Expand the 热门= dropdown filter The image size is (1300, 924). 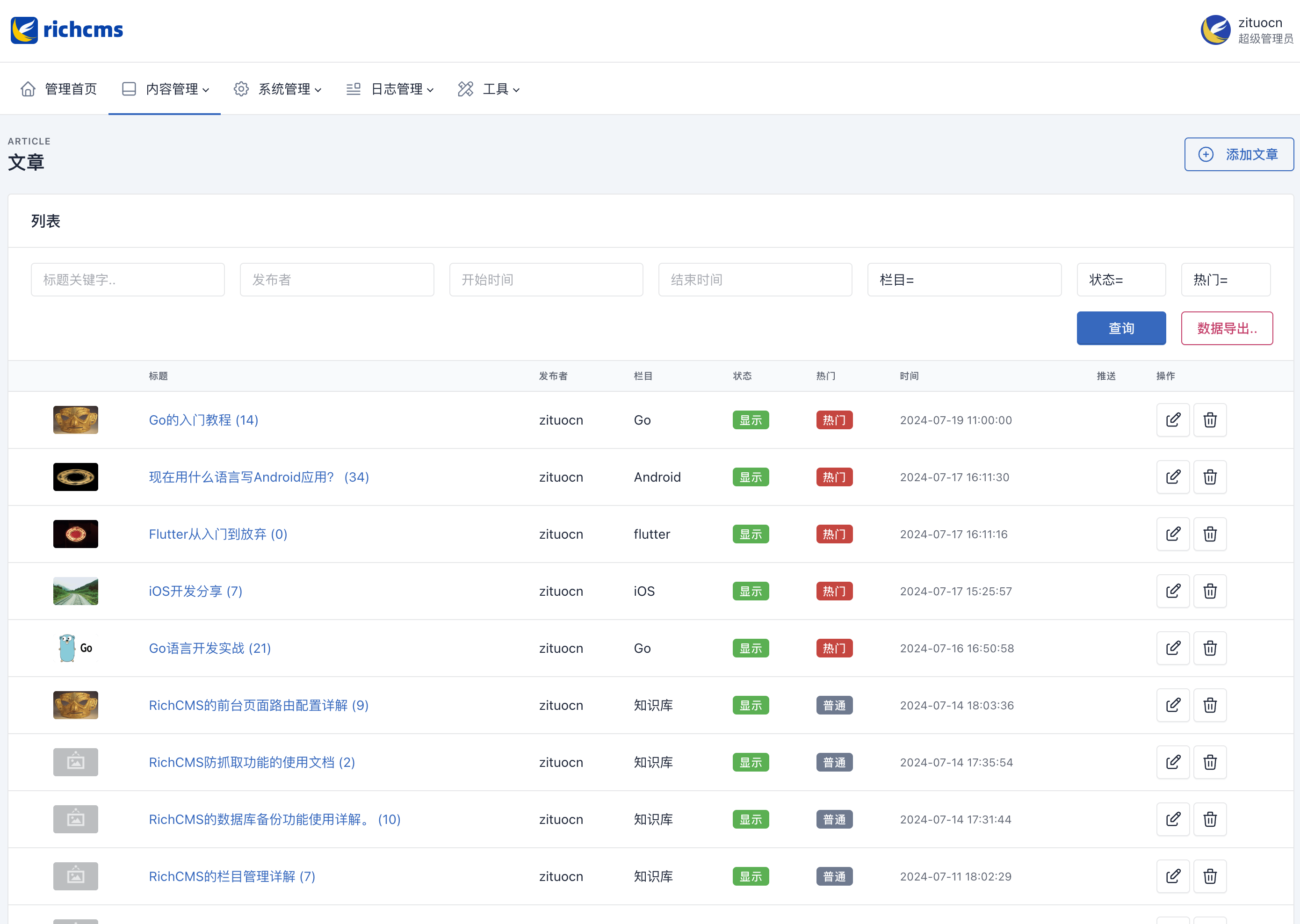[1226, 279]
